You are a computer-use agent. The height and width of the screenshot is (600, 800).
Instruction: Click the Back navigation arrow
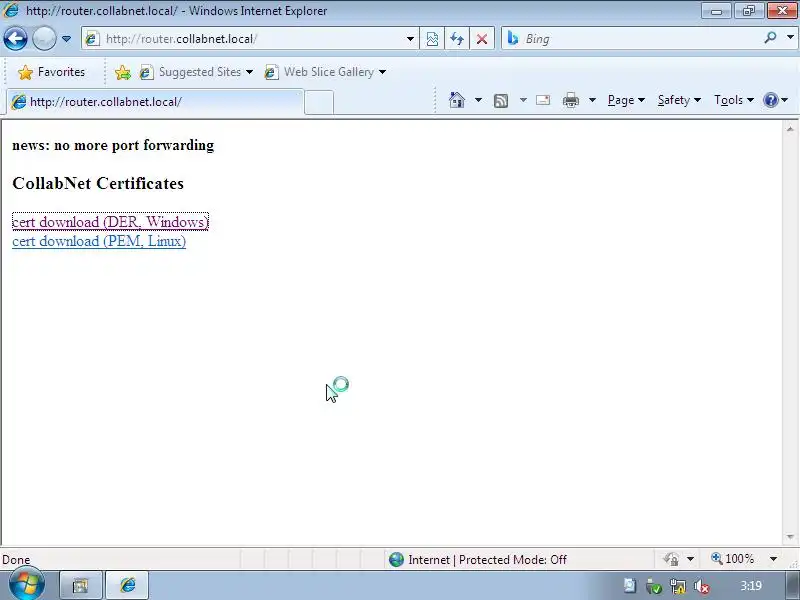pos(15,39)
